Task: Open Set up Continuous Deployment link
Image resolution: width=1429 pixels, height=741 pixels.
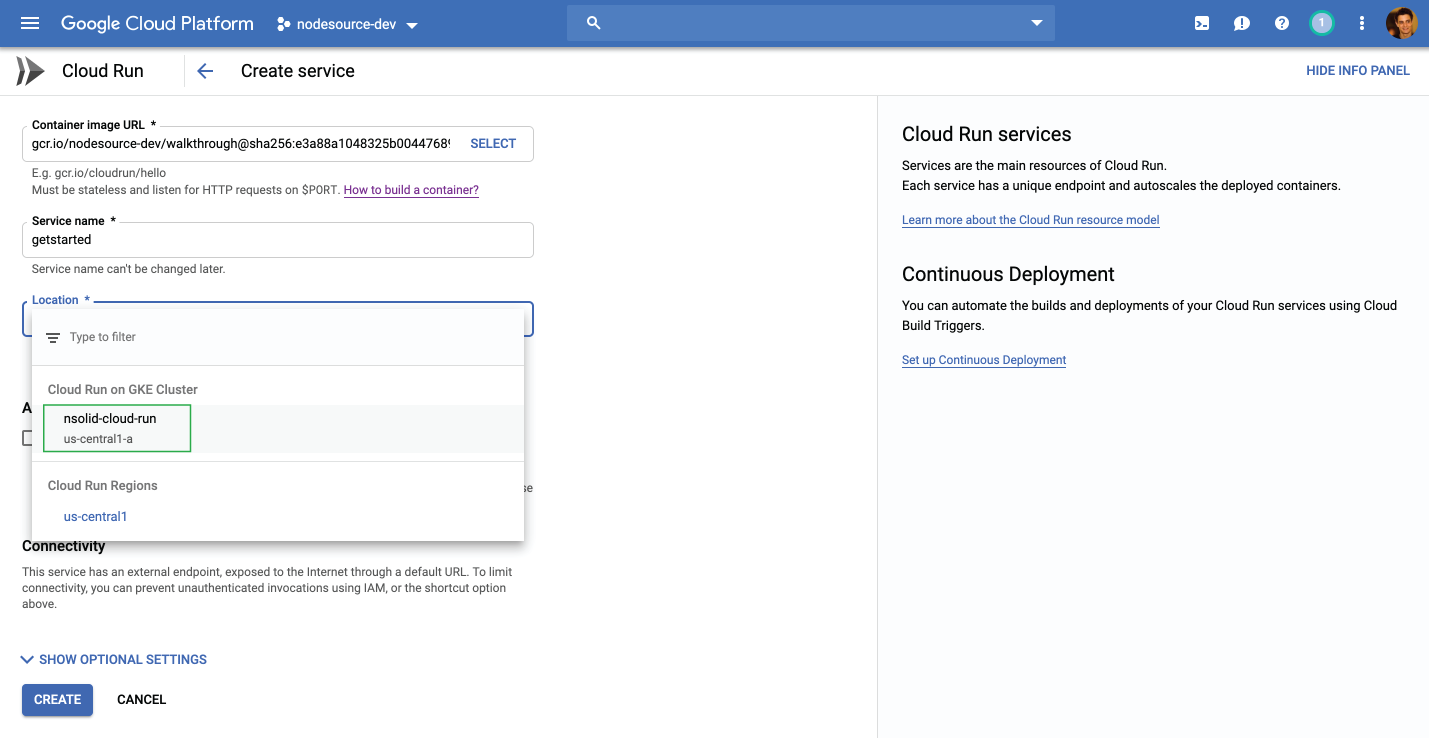Action: 984,360
